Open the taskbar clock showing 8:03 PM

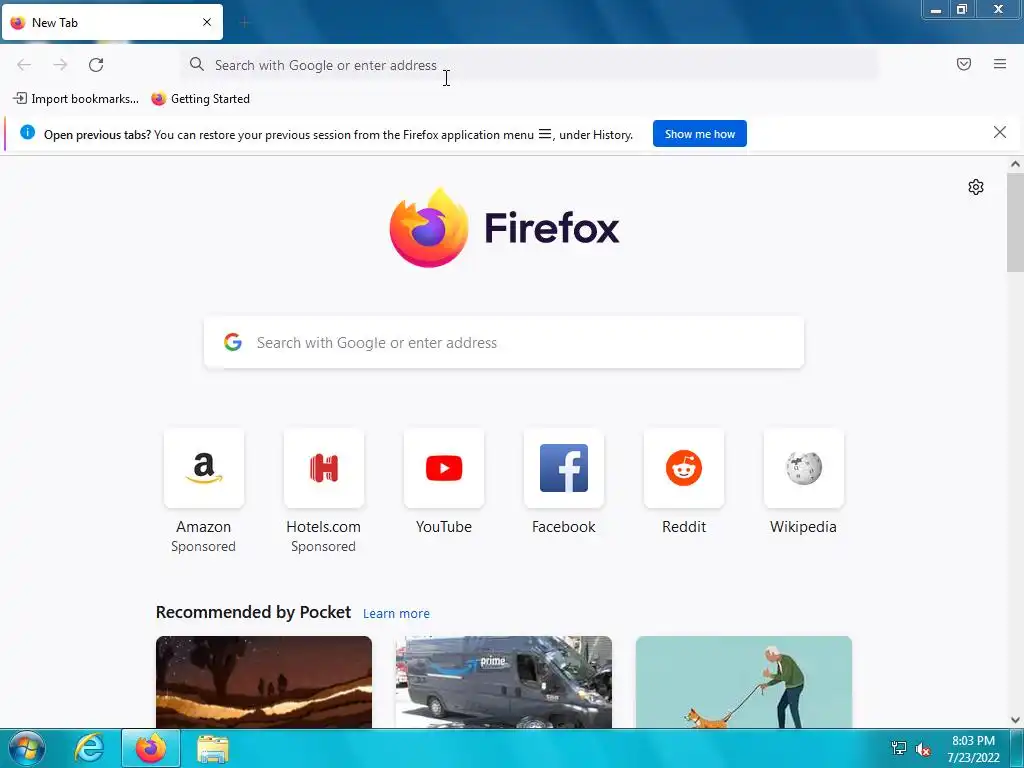pos(973,749)
